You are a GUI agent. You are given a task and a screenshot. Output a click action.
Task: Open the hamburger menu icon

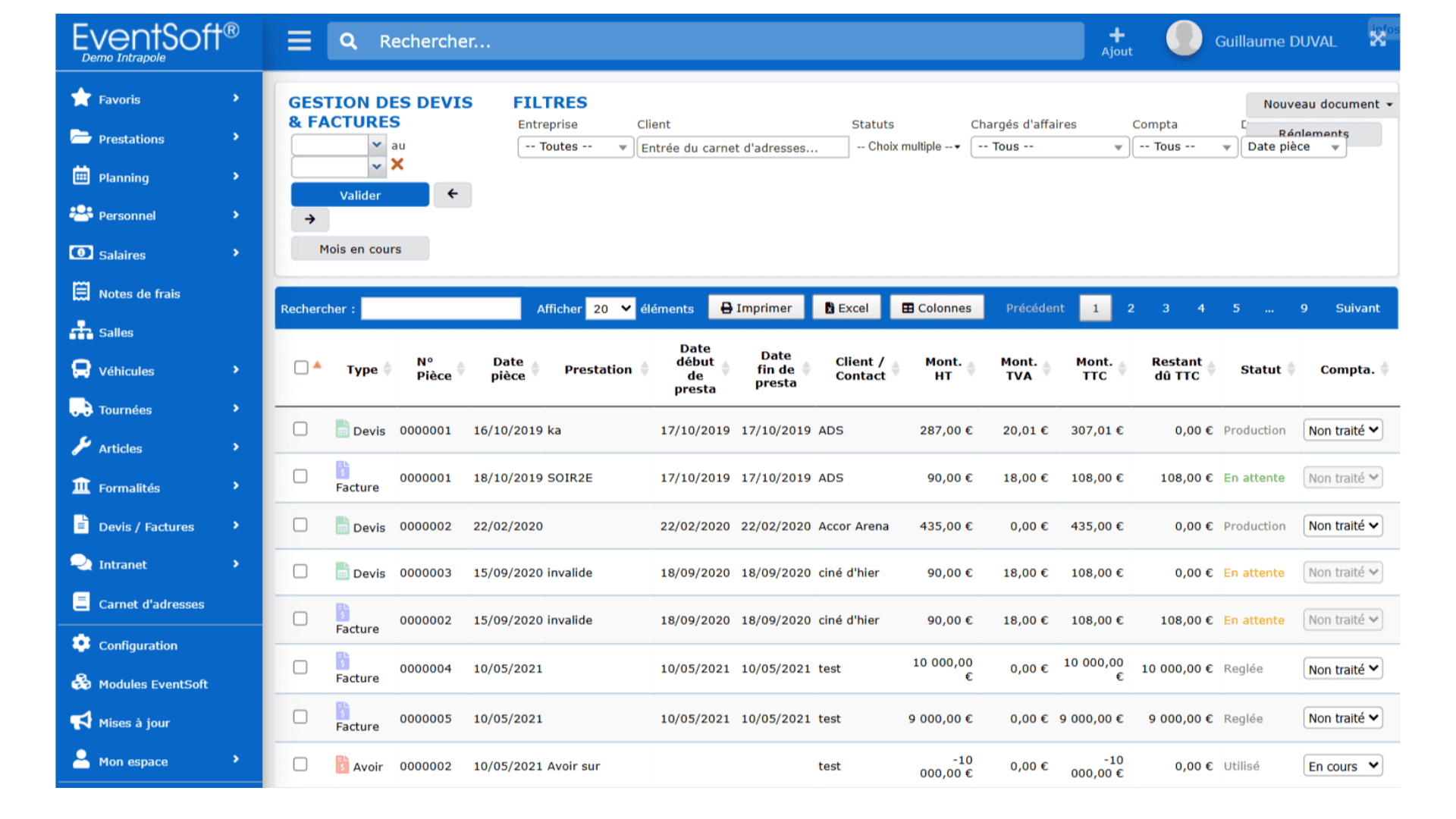(299, 41)
